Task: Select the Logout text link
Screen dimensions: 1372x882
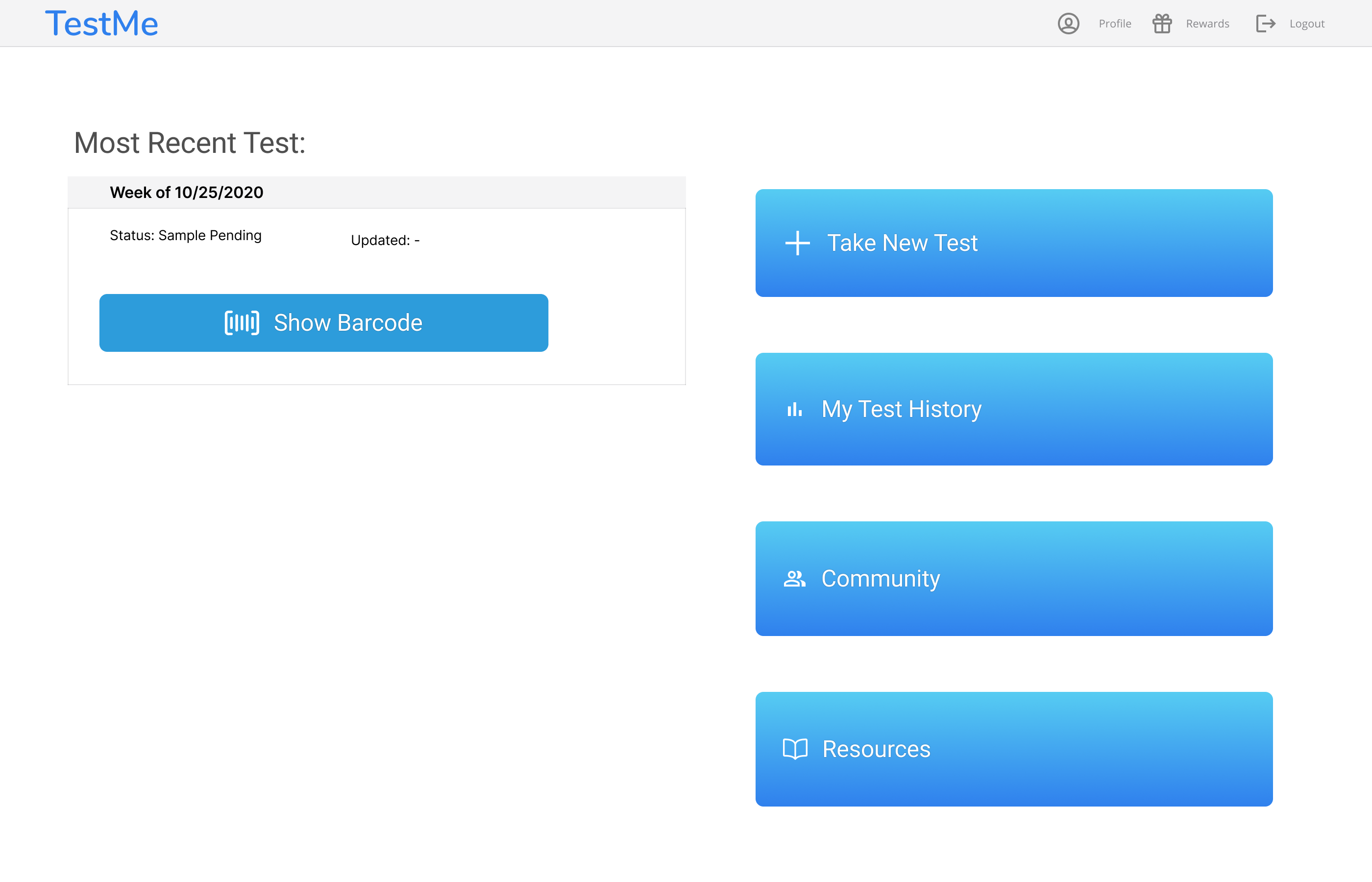Action: [x=1307, y=24]
